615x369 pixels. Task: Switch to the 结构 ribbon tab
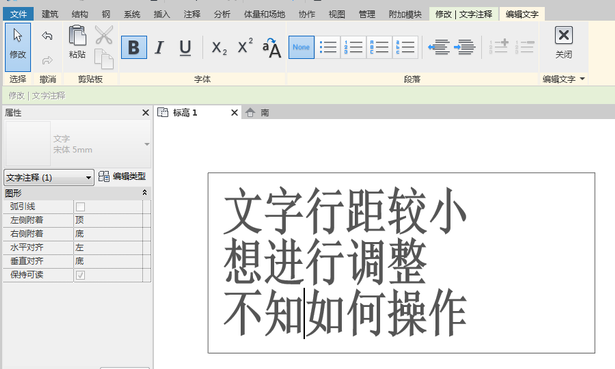[80, 14]
